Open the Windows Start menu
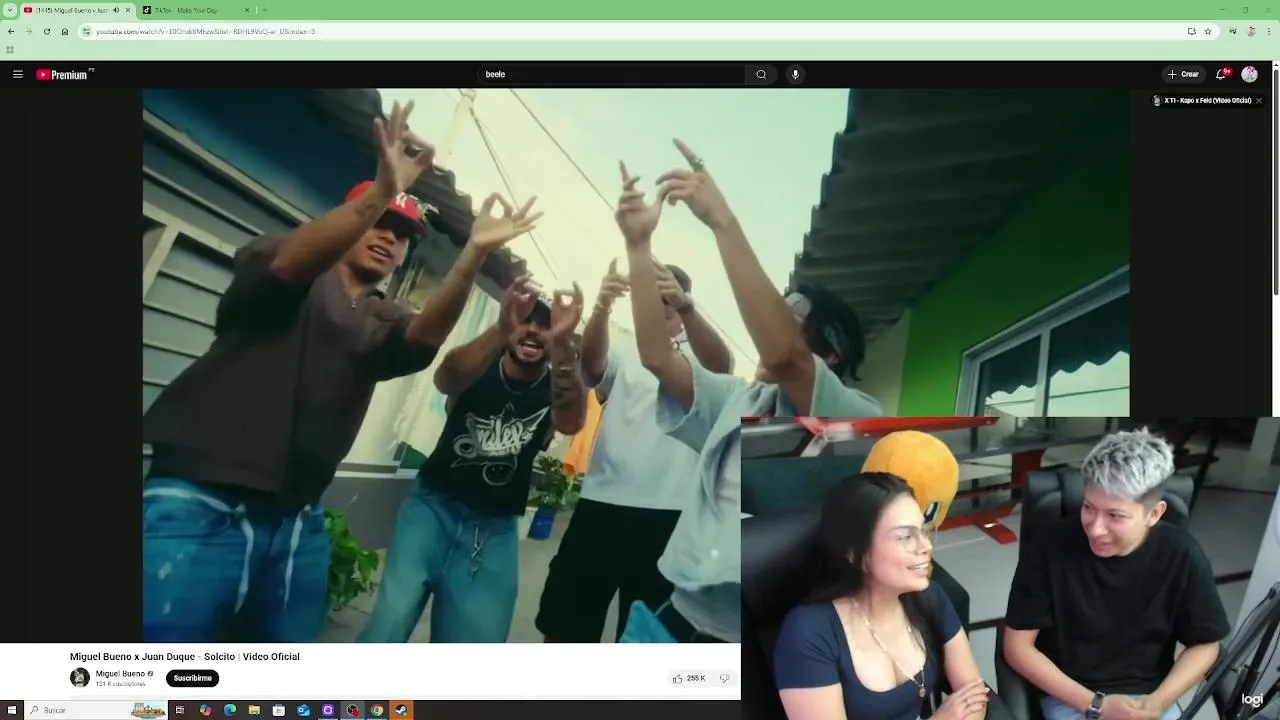 pos(11,710)
